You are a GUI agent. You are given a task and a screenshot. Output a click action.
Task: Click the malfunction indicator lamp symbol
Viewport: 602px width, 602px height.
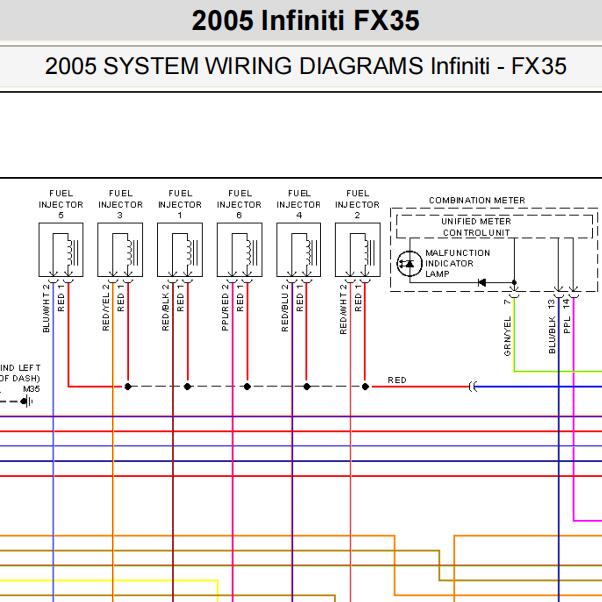click(x=409, y=263)
